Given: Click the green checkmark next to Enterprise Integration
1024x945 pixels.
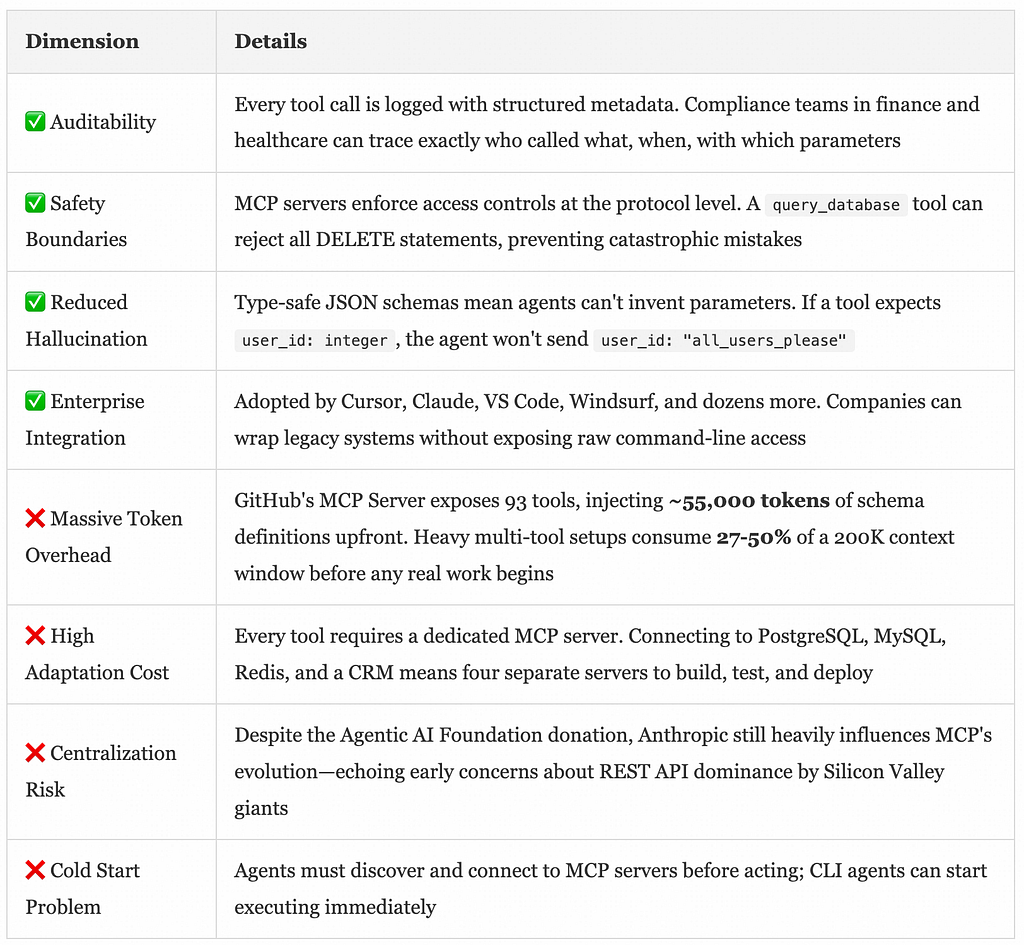Looking at the screenshot, I should (35, 401).
